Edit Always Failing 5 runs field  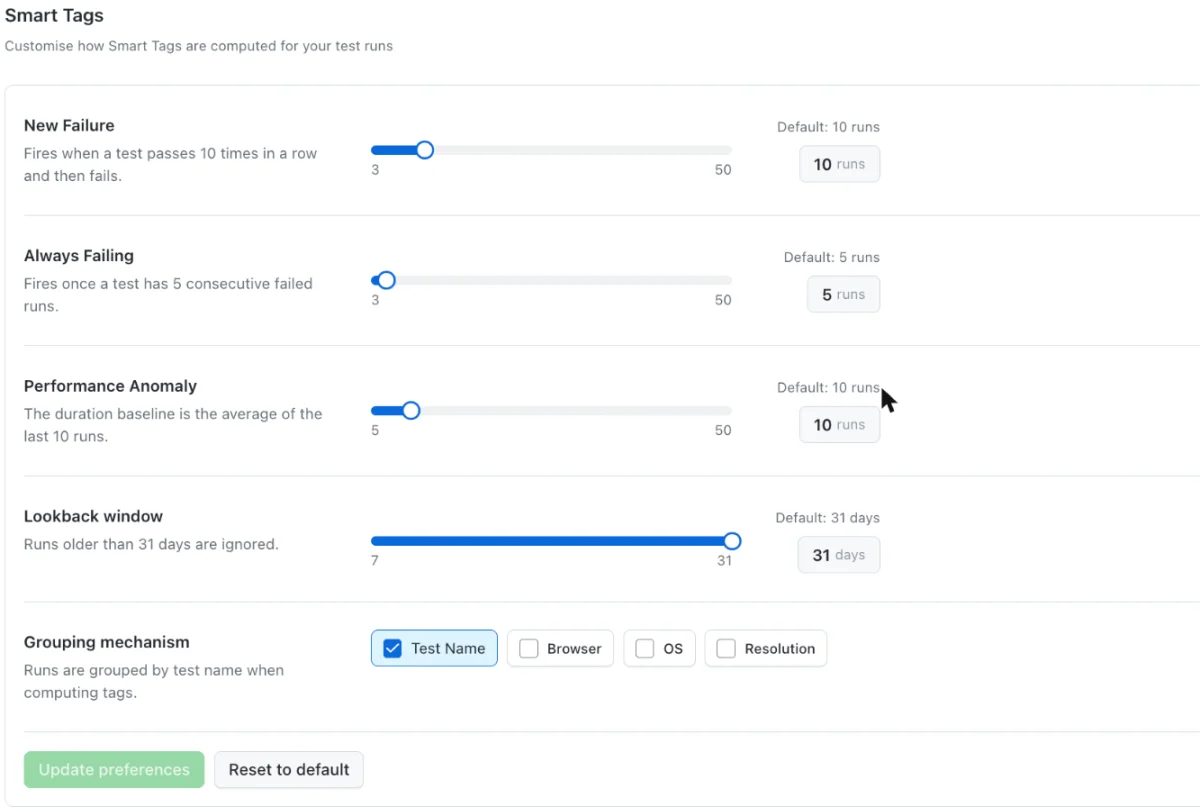point(844,294)
